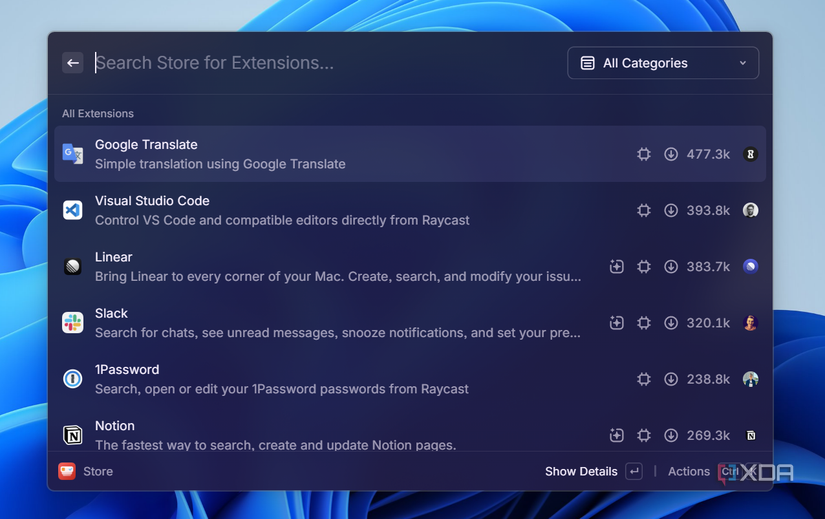
Task: Select the Google Translate extension title
Action: coord(146,144)
